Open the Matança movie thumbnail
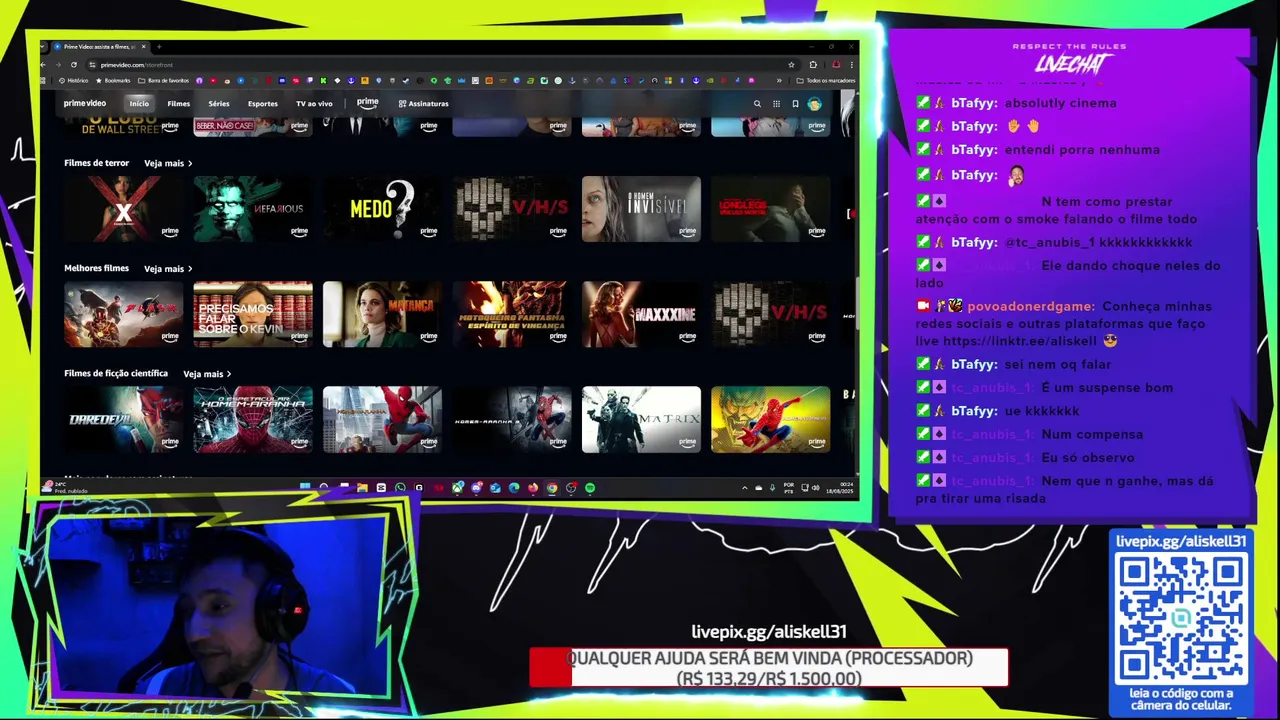Viewport: 1280px width, 720px height. (x=382, y=314)
